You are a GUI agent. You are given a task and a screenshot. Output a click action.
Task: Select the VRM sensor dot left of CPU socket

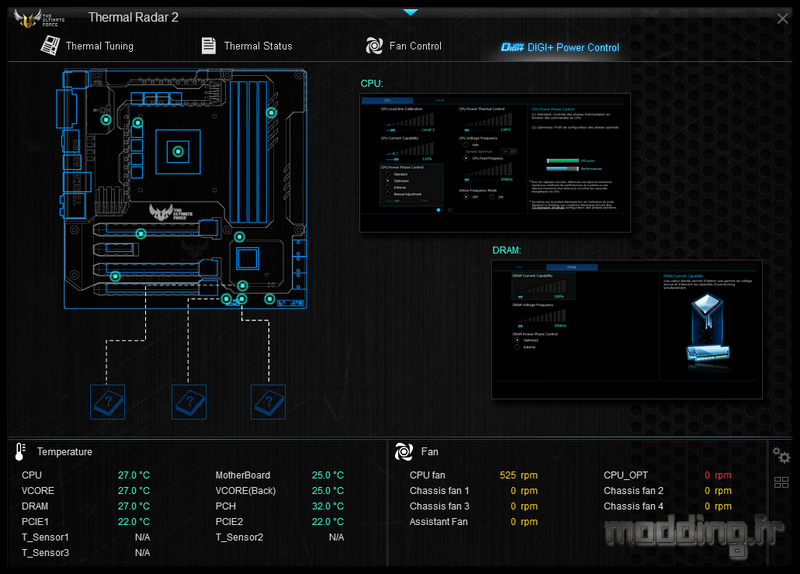pyautogui.click(x=138, y=123)
